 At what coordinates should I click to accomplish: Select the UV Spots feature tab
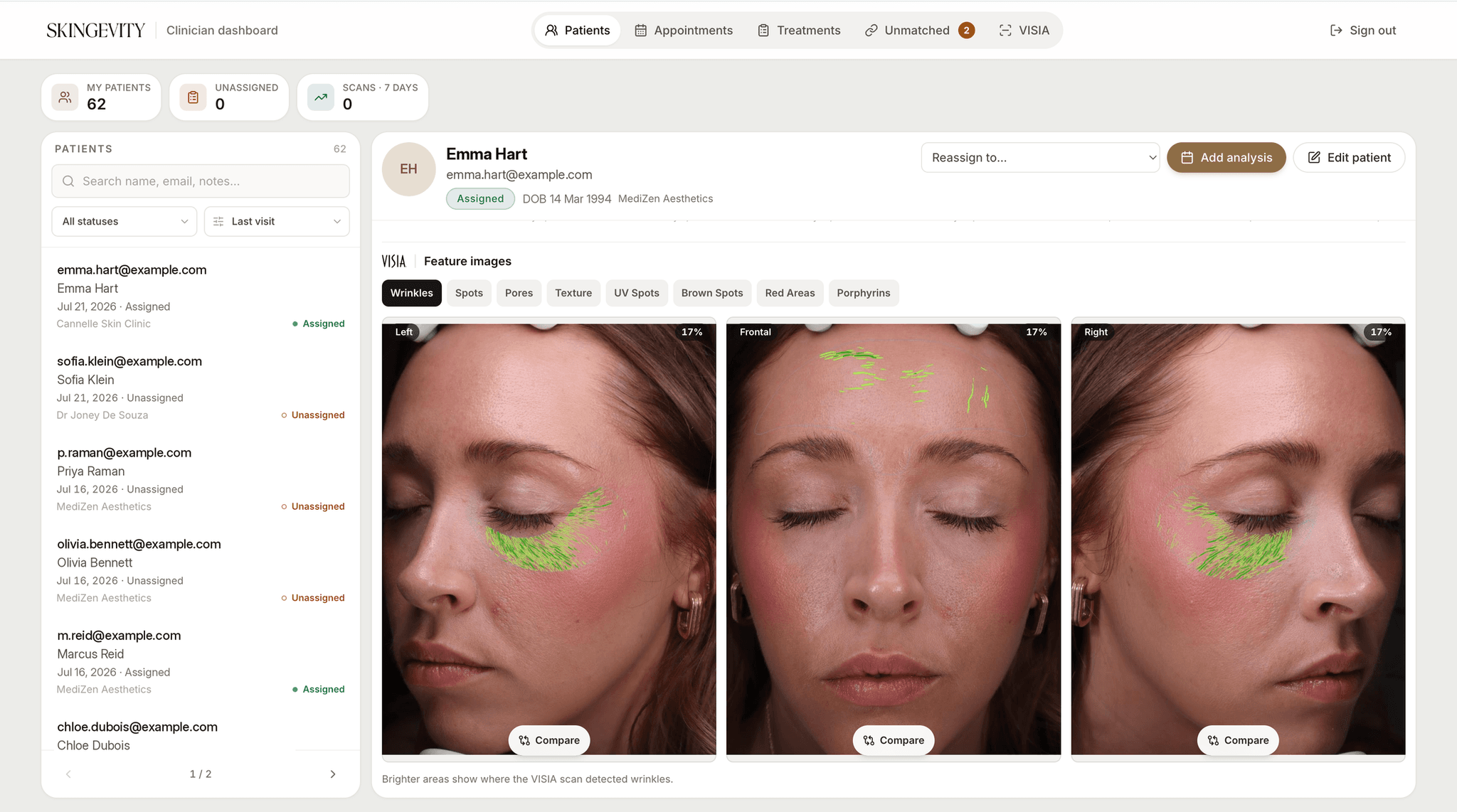pos(637,293)
